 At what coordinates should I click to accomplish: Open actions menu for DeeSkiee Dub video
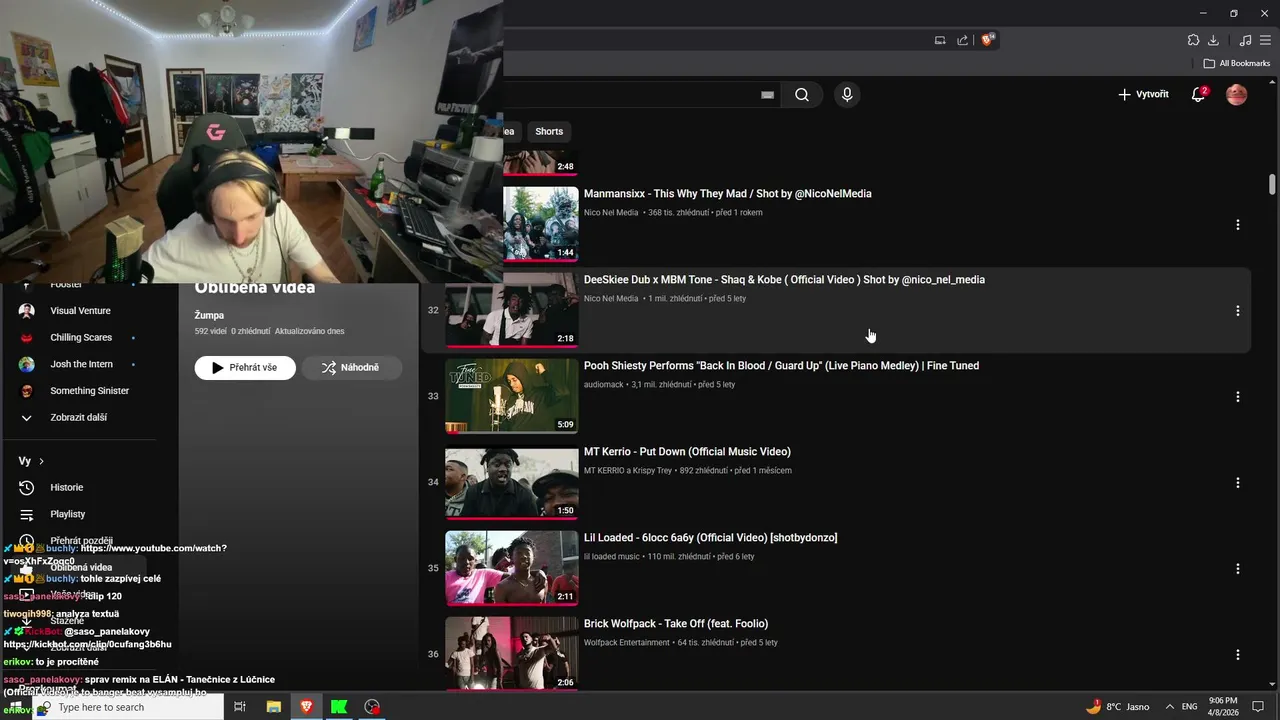[1238, 311]
